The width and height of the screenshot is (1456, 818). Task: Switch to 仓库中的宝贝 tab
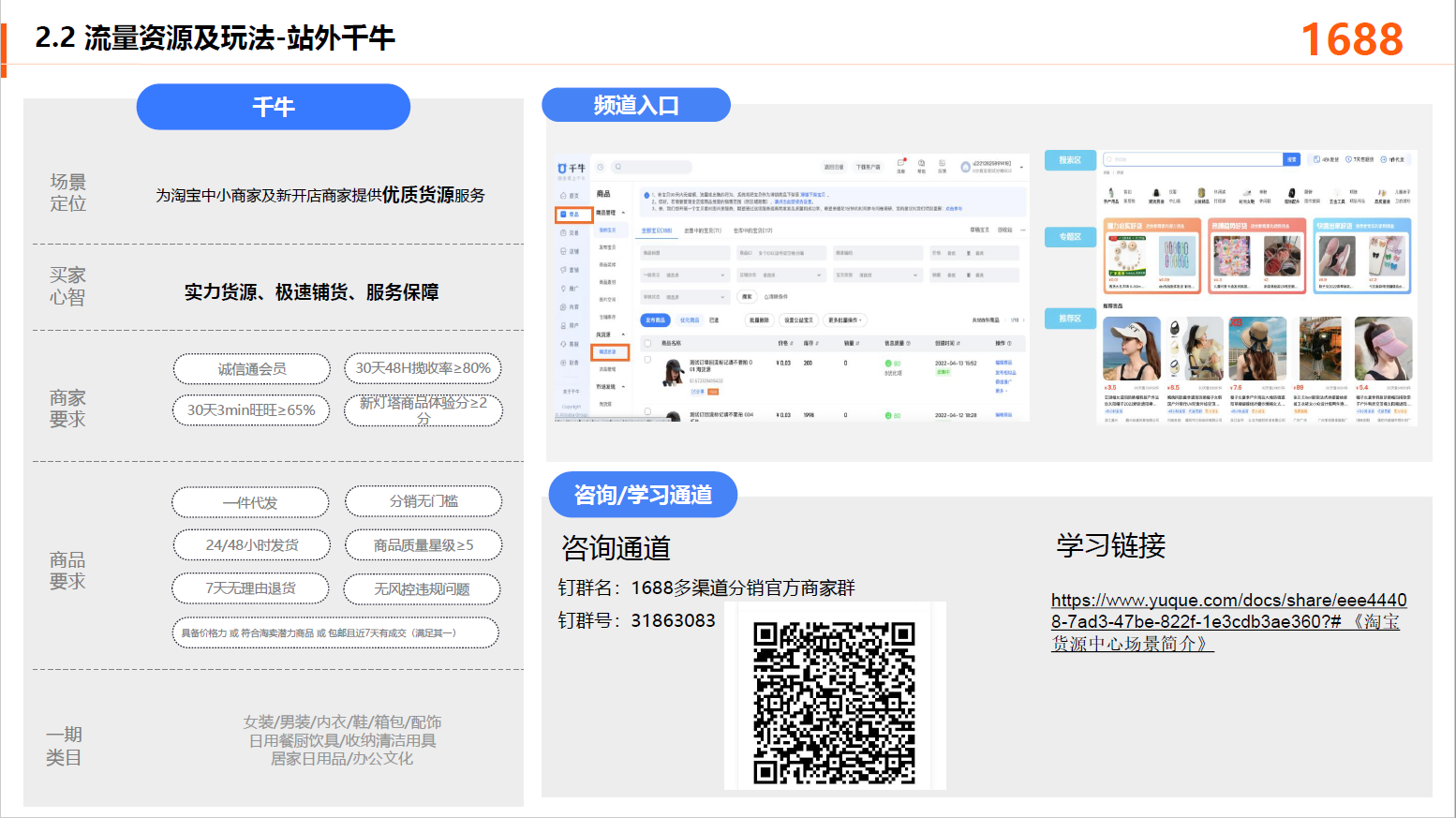752,231
